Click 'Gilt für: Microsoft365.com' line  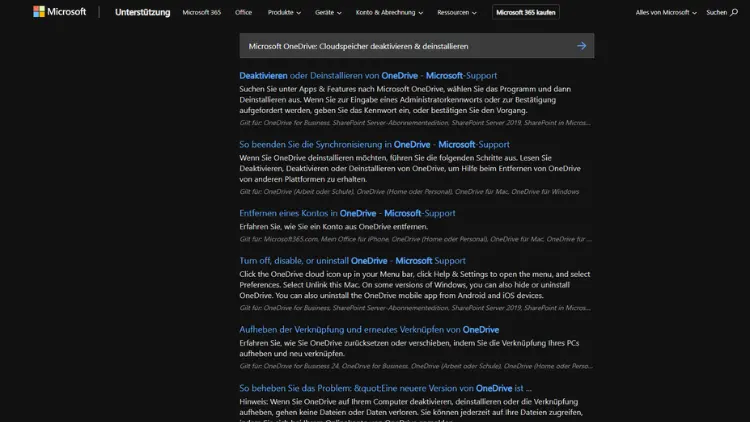point(415,239)
